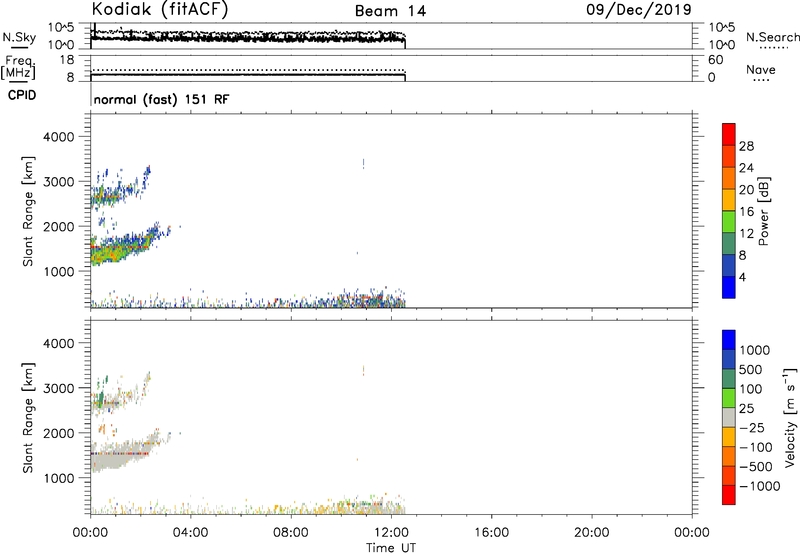This screenshot has height=554, width=800.
Task: Click the 'Power [dB]' colorbar label
Action: coord(763,211)
